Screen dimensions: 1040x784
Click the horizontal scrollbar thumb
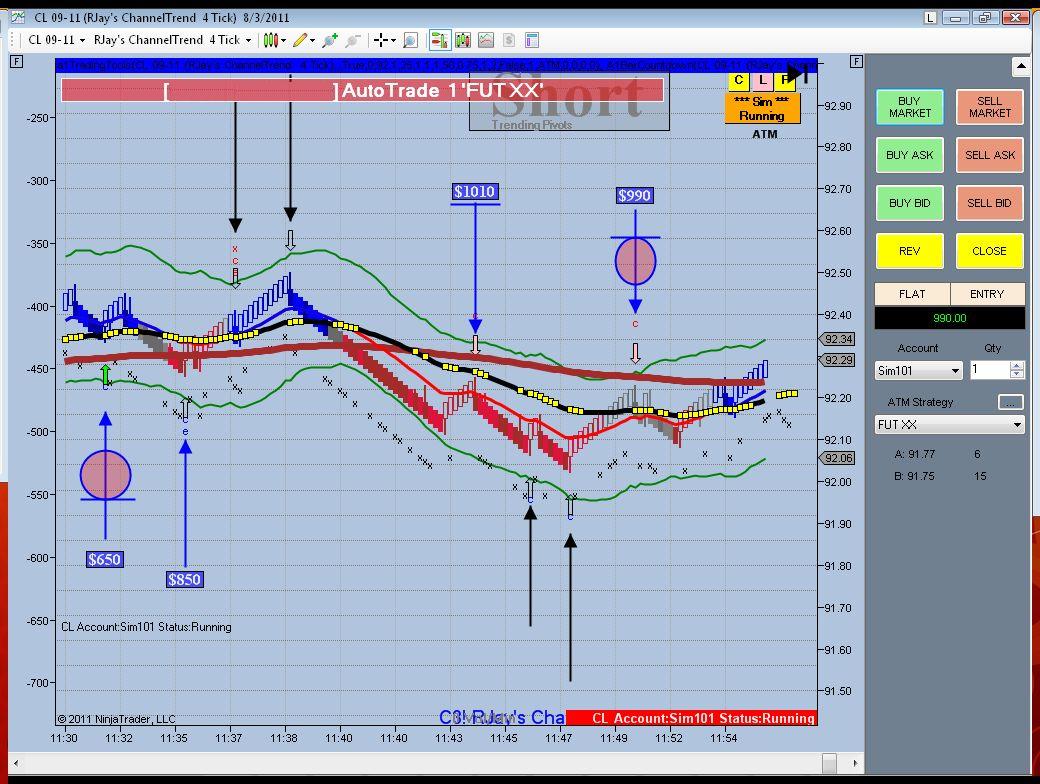(829, 763)
